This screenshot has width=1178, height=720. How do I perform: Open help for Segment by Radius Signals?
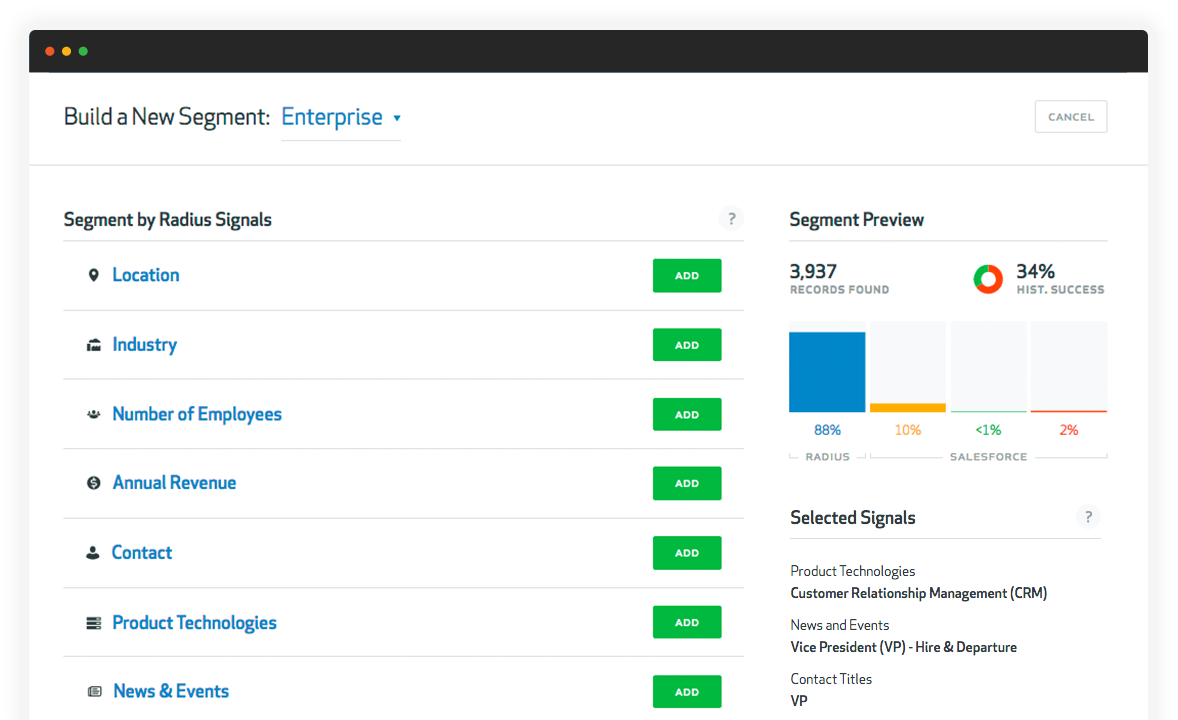point(731,219)
